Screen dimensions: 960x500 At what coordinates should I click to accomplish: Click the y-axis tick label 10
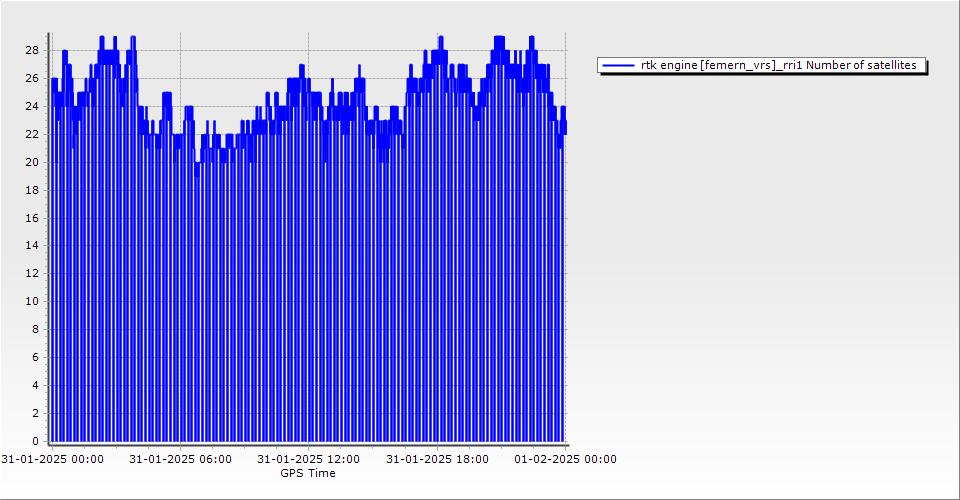pyautogui.click(x=32, y=301)
